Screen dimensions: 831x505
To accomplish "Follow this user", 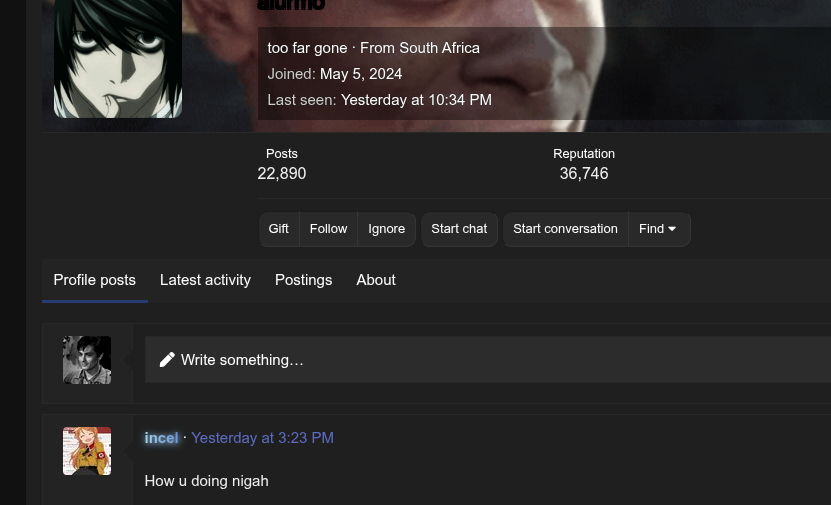I will pos(328,229).
